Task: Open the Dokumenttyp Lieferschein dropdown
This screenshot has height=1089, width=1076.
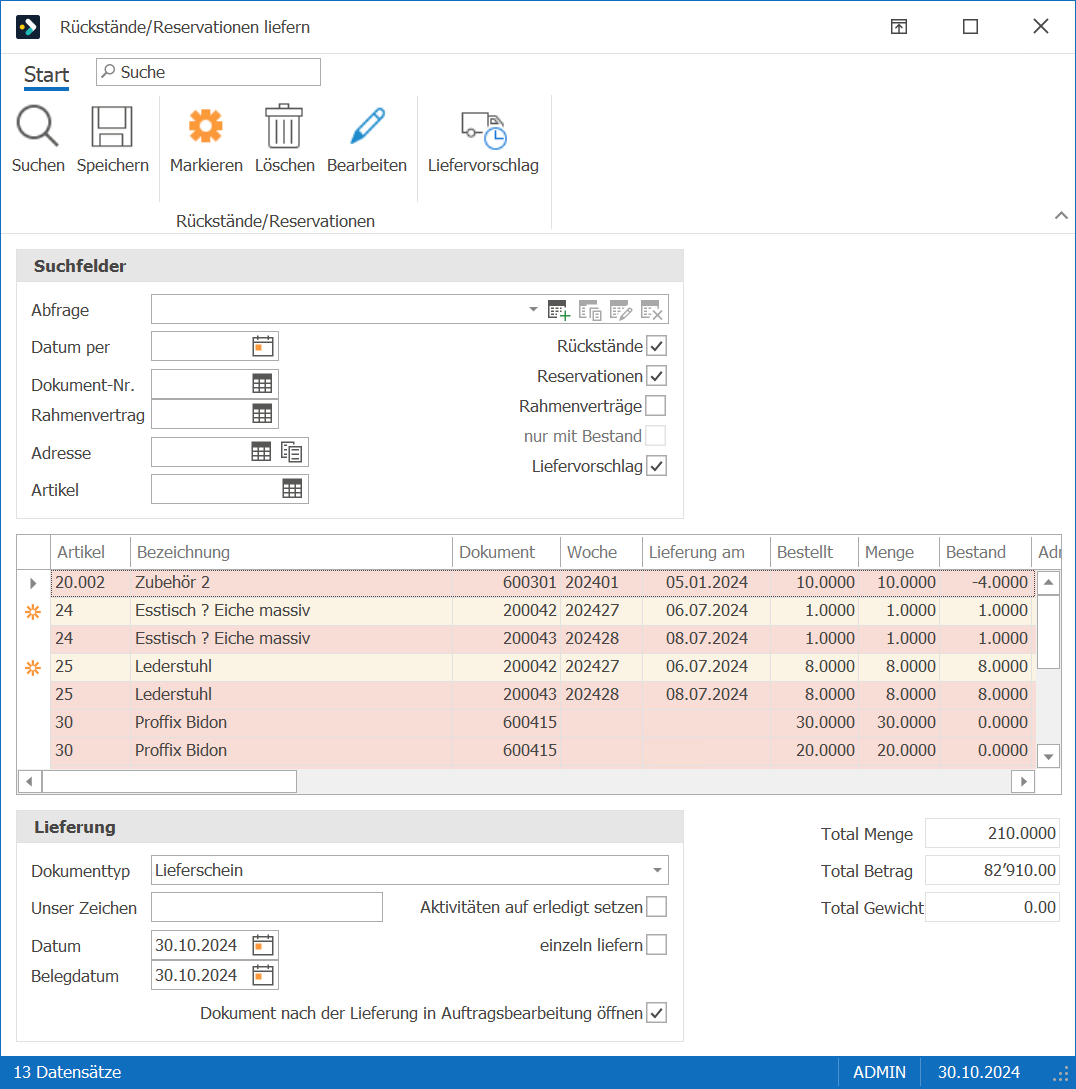Action: pos(657,870)
